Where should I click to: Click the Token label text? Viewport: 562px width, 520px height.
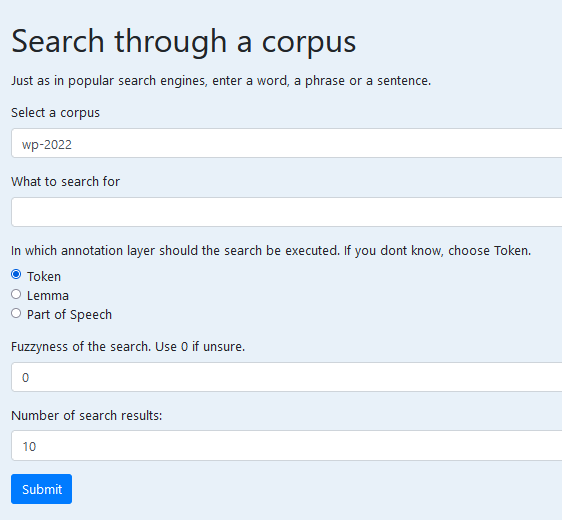pos(44,277)
